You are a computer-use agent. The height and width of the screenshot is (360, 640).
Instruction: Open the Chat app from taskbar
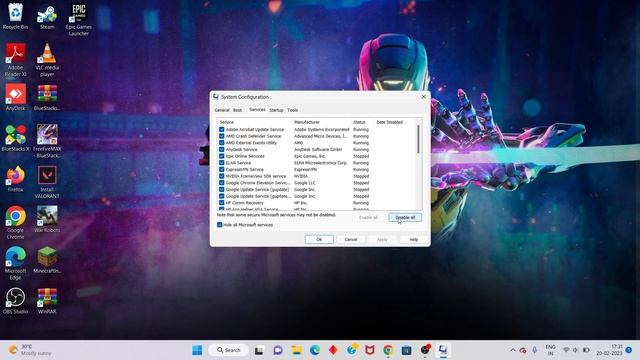click(278, 350)
